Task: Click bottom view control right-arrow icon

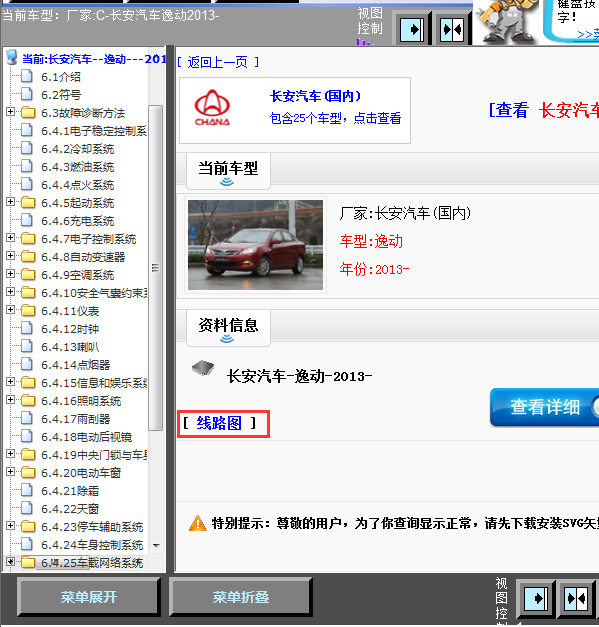Action: 535,598
